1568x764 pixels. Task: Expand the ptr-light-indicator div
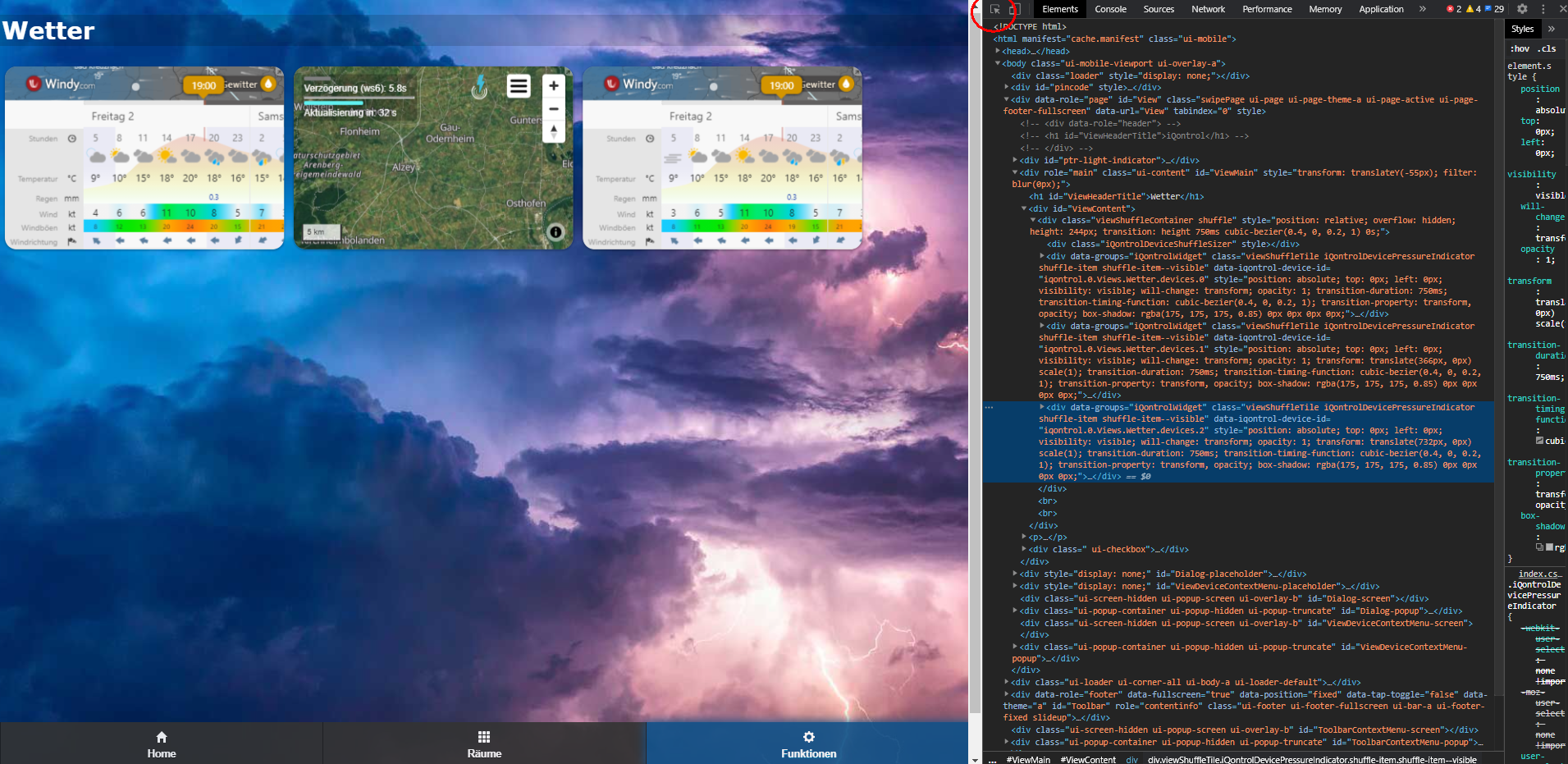(x=1015, y=160)
